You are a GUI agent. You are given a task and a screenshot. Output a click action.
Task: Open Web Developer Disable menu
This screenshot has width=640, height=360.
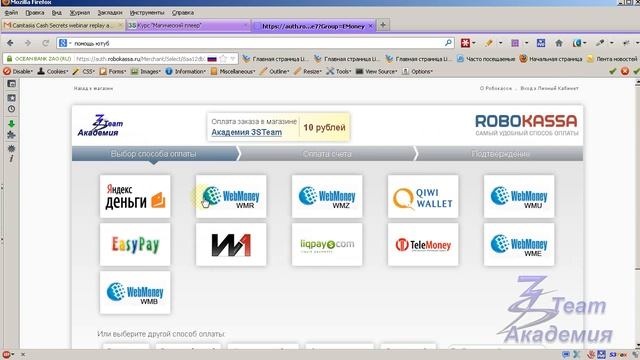pyautogui.click(x=18, y=71)
